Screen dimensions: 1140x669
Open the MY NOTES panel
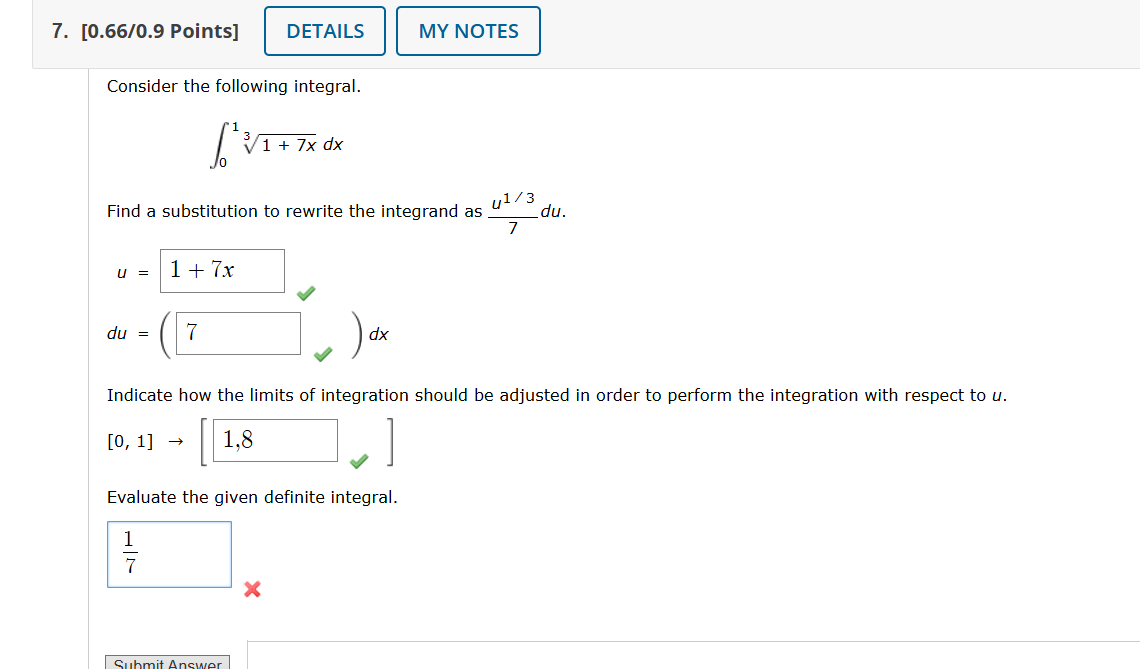coord(468,30)
